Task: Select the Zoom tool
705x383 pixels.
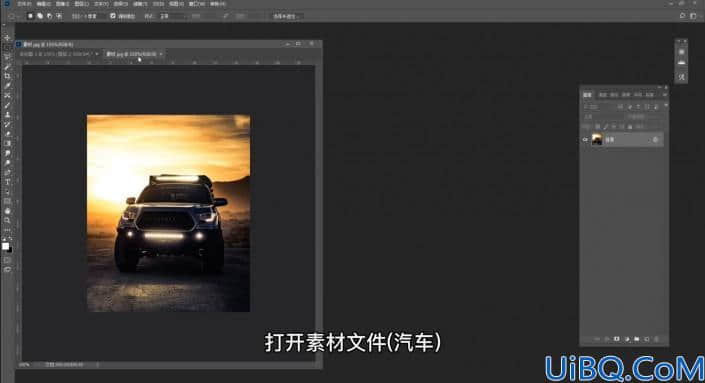Action: point(7,221)
